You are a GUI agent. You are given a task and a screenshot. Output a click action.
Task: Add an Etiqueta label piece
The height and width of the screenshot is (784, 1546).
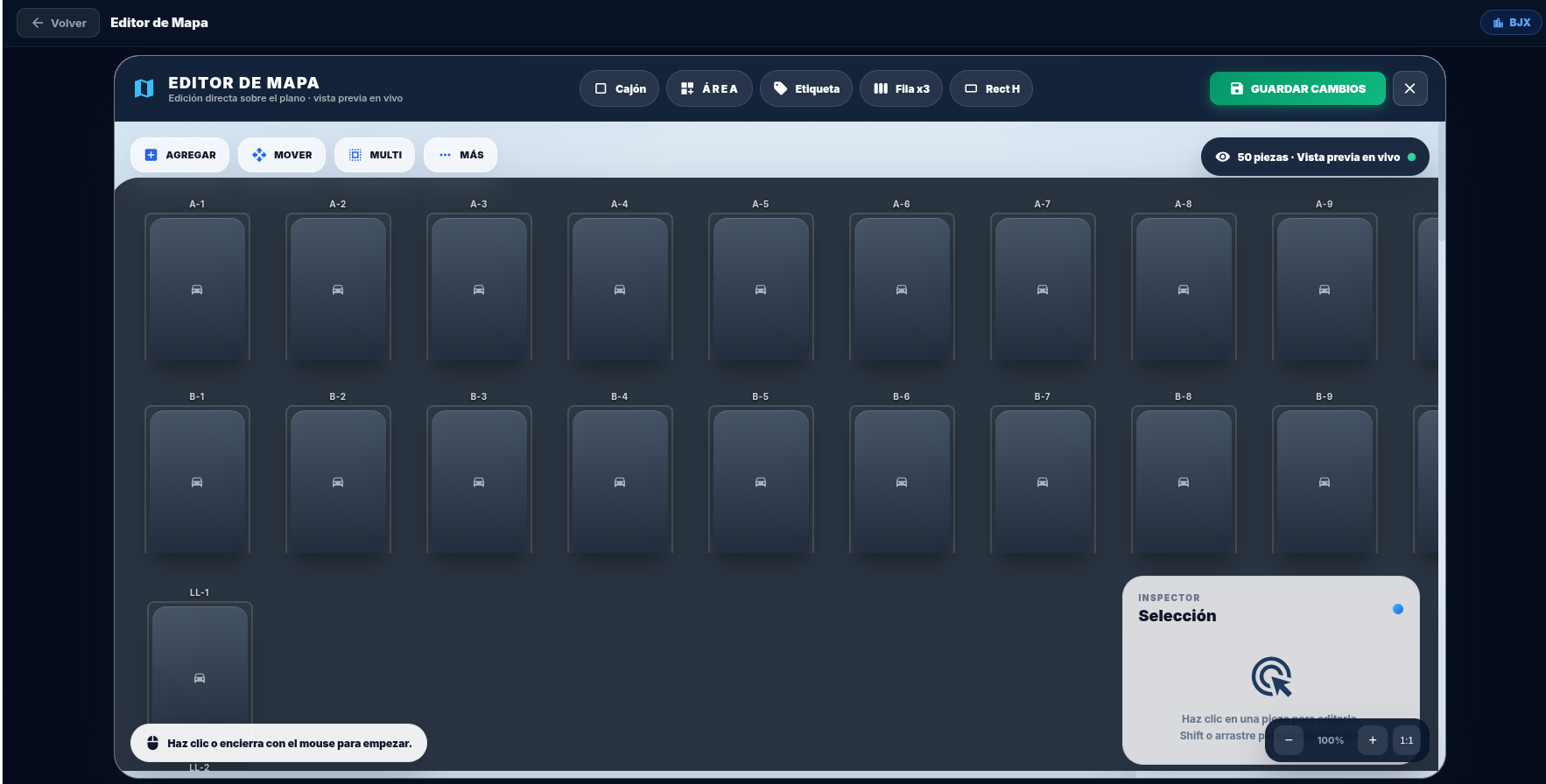coord(806,88)
